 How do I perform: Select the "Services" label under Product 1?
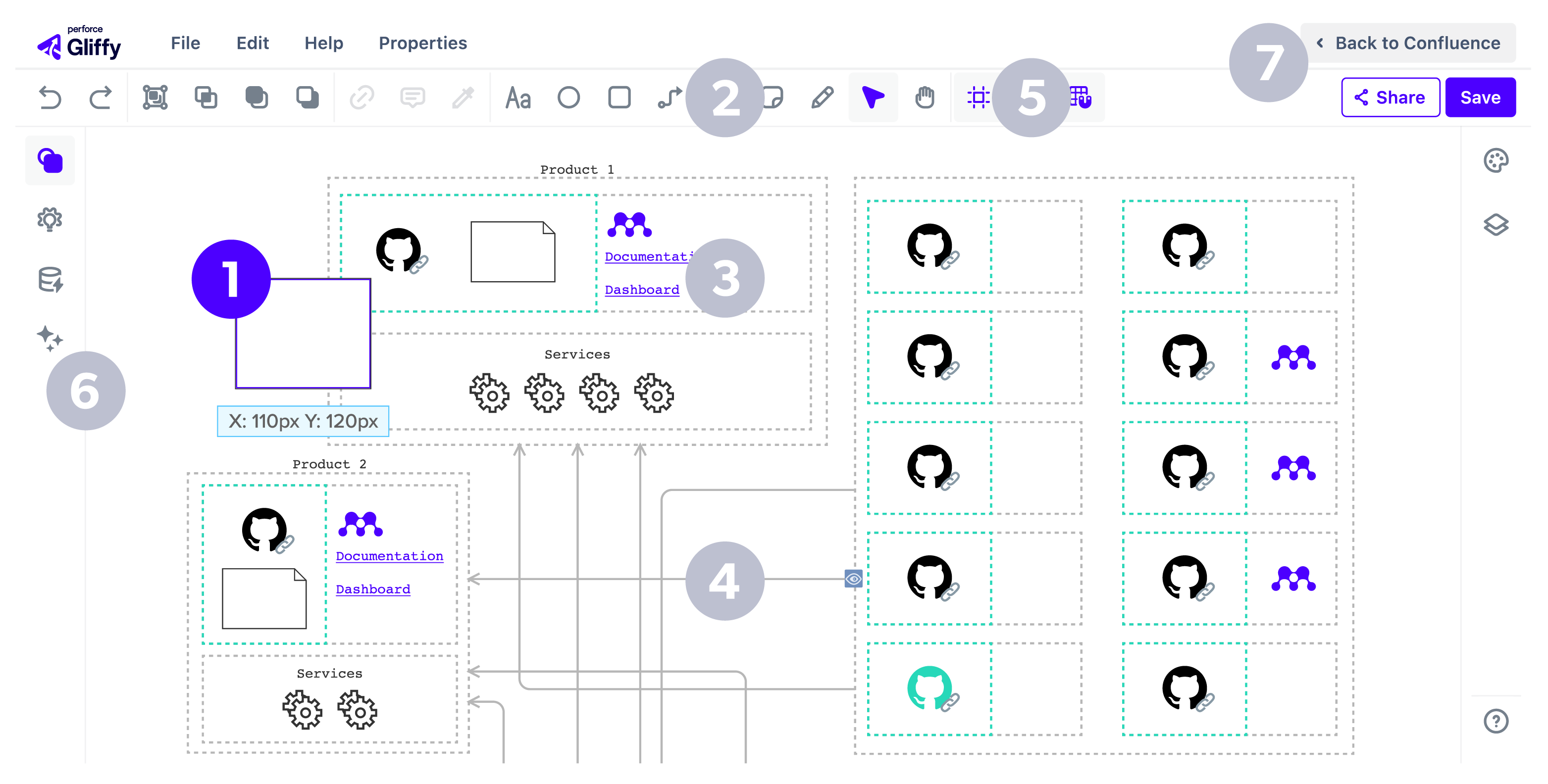(577, 354)
